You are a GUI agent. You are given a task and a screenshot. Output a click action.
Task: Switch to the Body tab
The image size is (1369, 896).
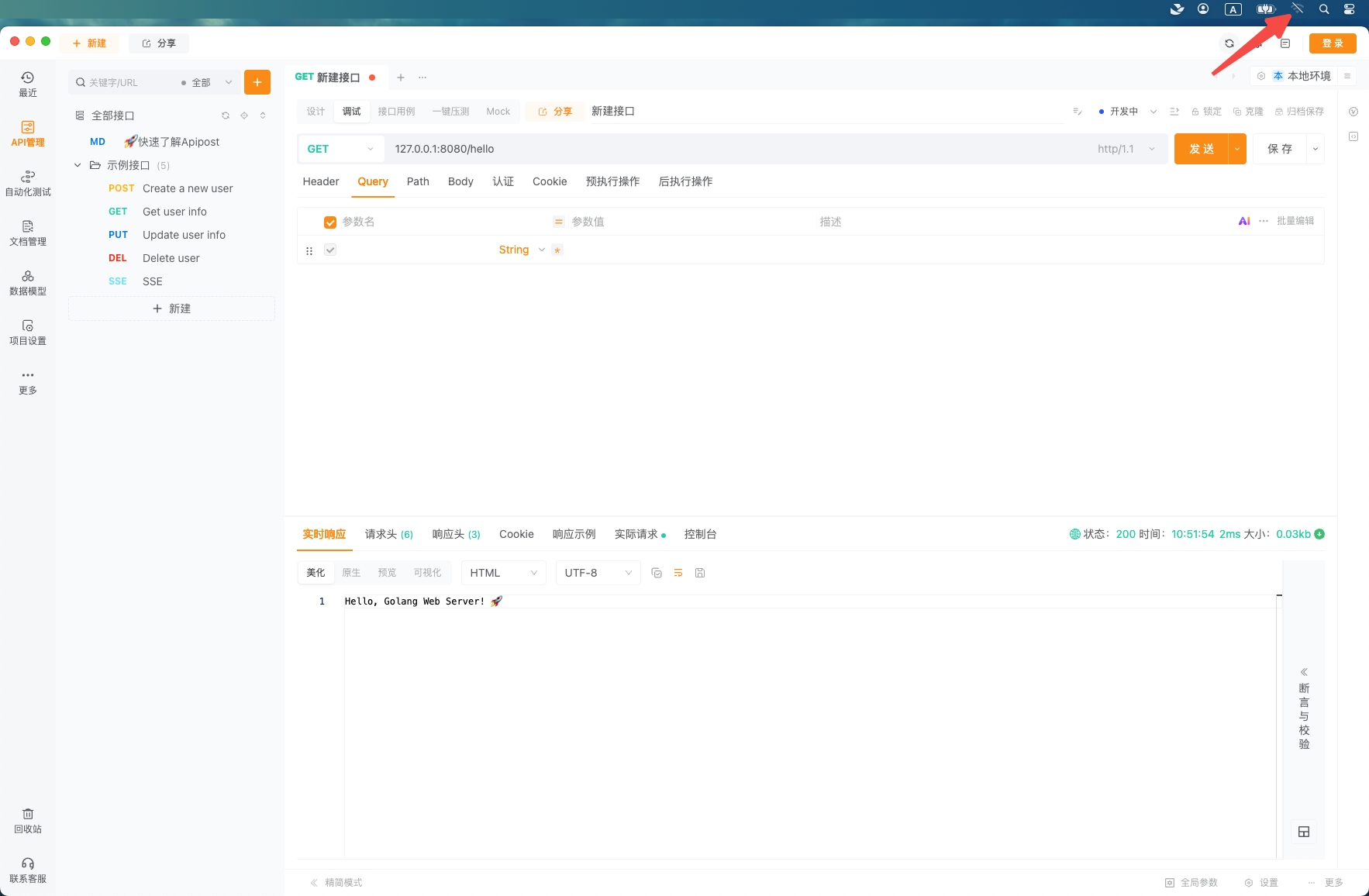[x=460, y=181]
